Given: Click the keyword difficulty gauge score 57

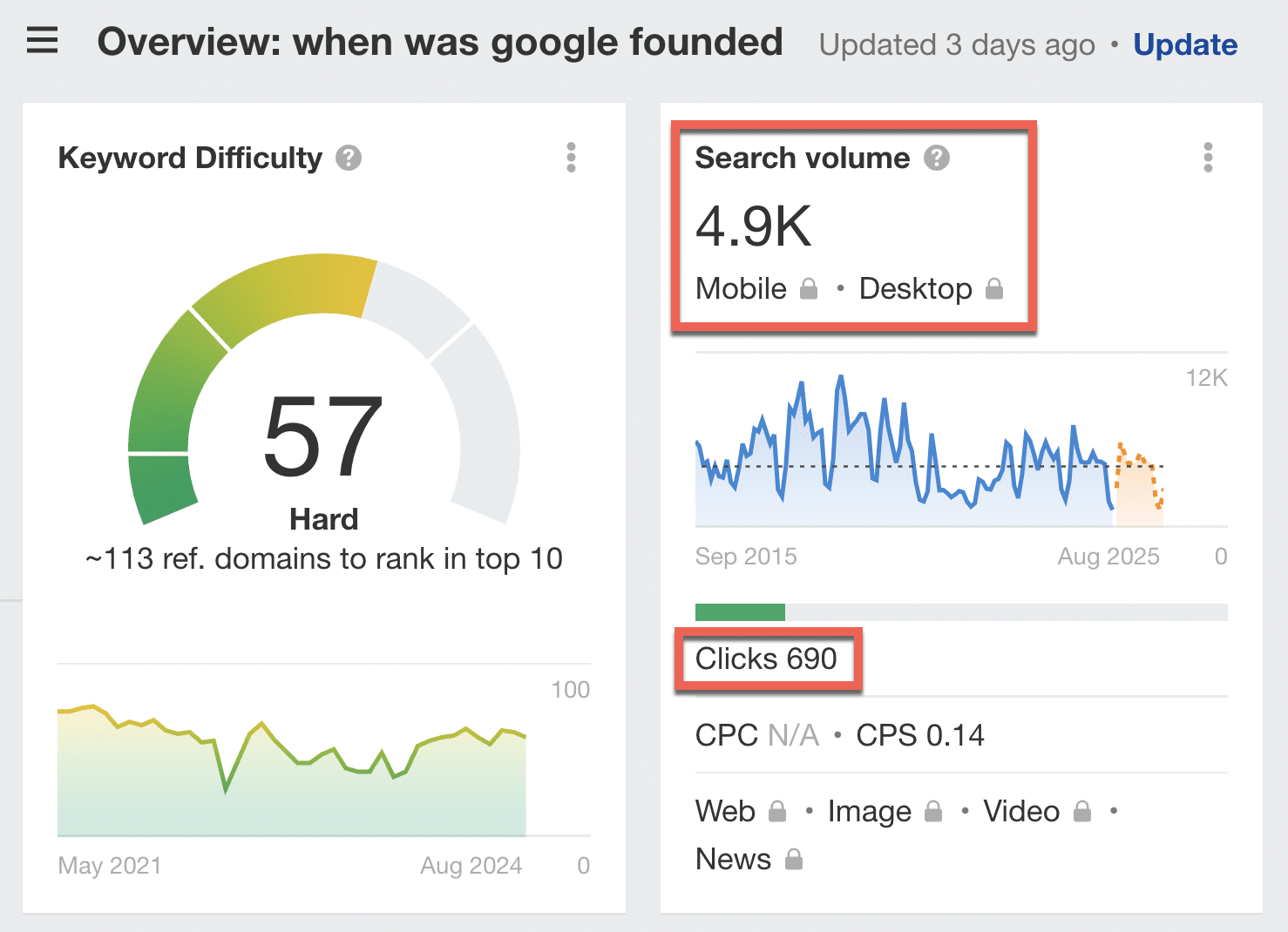Looking at the screenshot, I should (323, 436).
